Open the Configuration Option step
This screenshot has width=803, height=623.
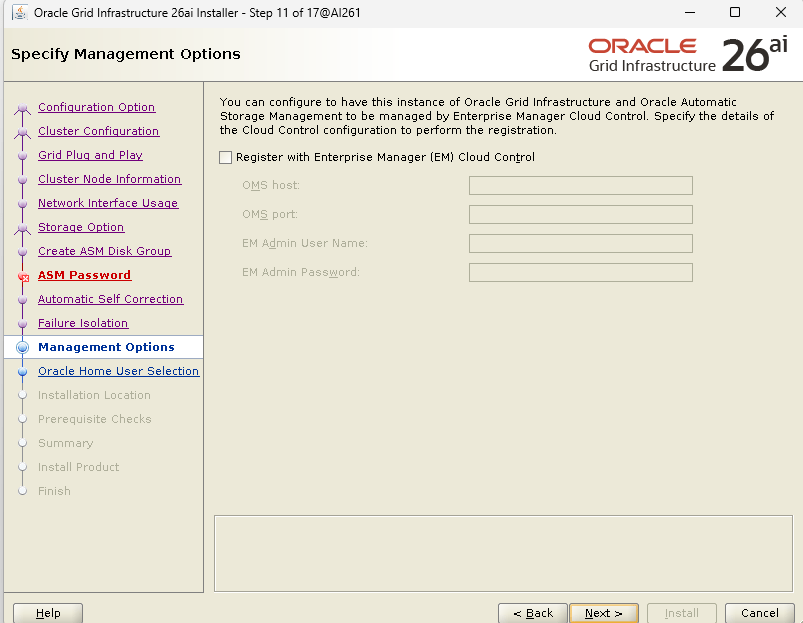pos(96,107)
